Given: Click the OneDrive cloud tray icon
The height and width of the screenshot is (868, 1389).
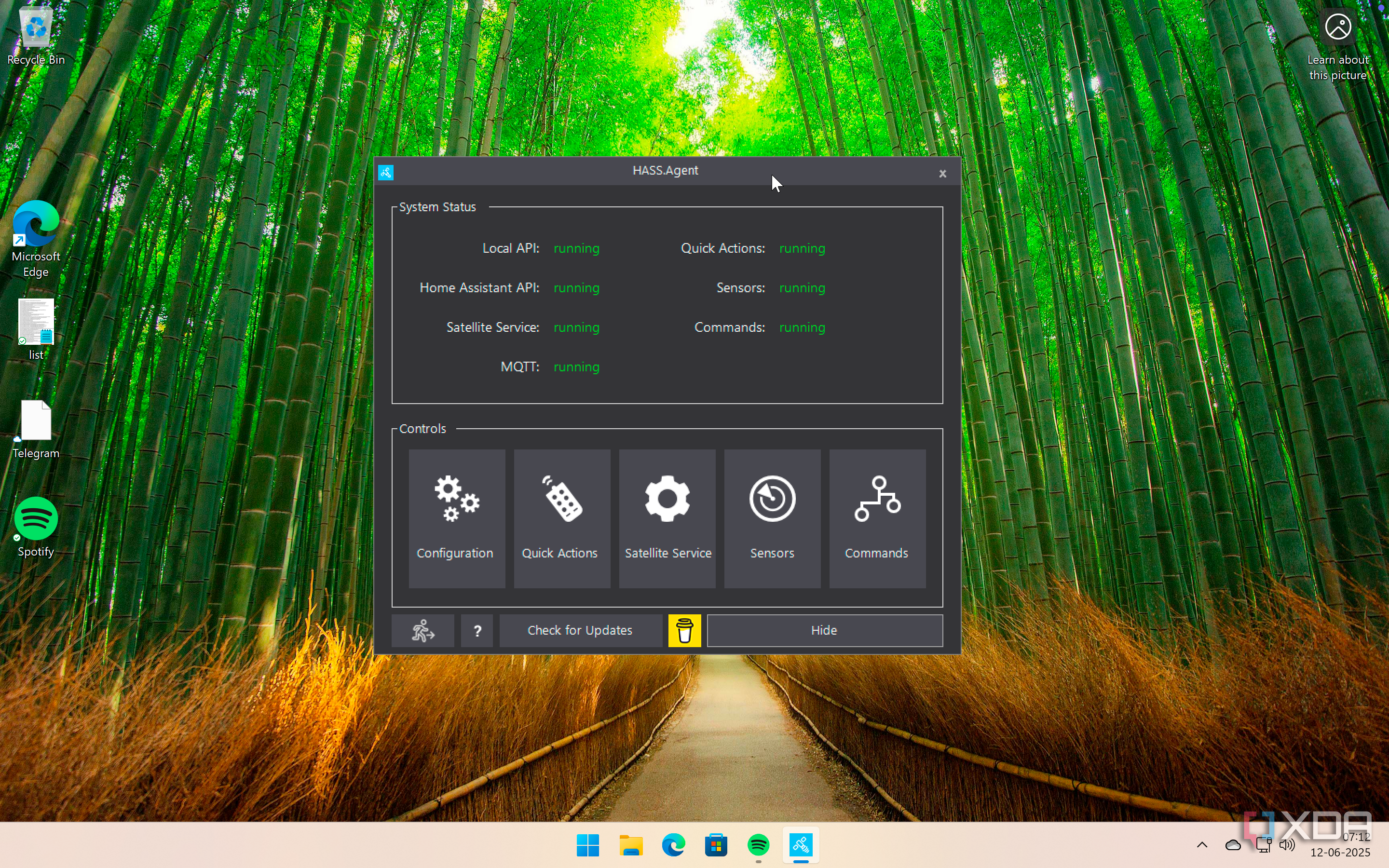Looking at the screenshot, I should [1233, 844].
